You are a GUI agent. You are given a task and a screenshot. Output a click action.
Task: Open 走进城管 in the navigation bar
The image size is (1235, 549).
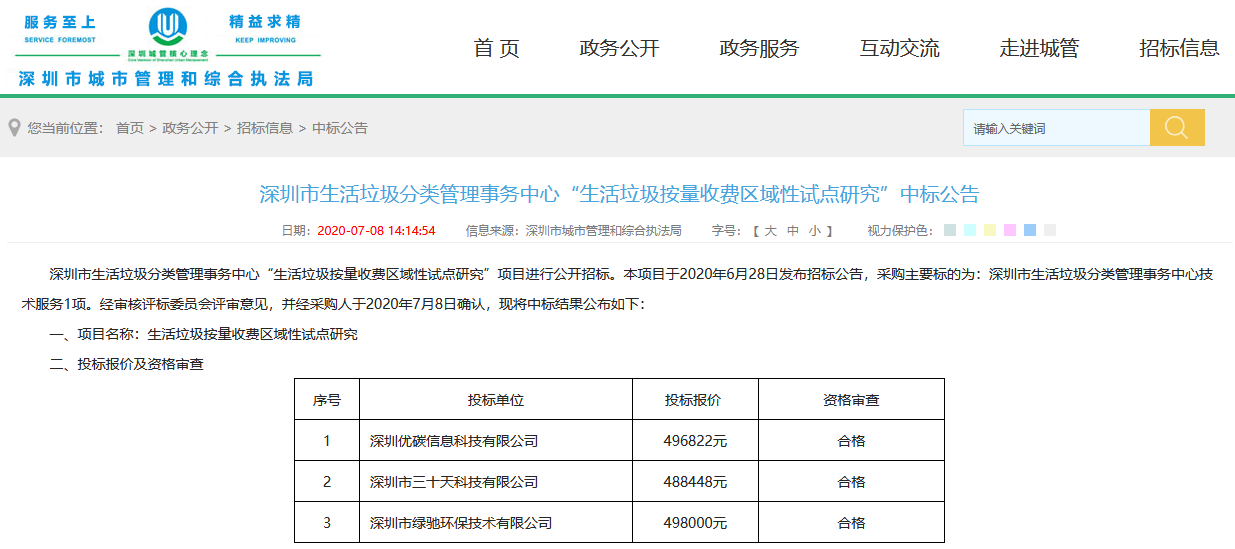pyautogui.click(x=1039, y=48)
